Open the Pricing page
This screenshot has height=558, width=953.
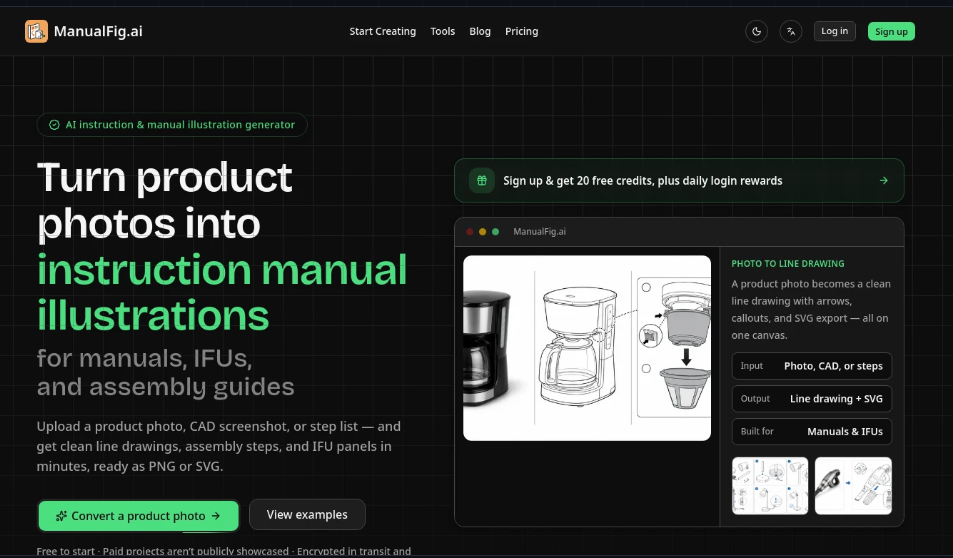coord(521,31)
